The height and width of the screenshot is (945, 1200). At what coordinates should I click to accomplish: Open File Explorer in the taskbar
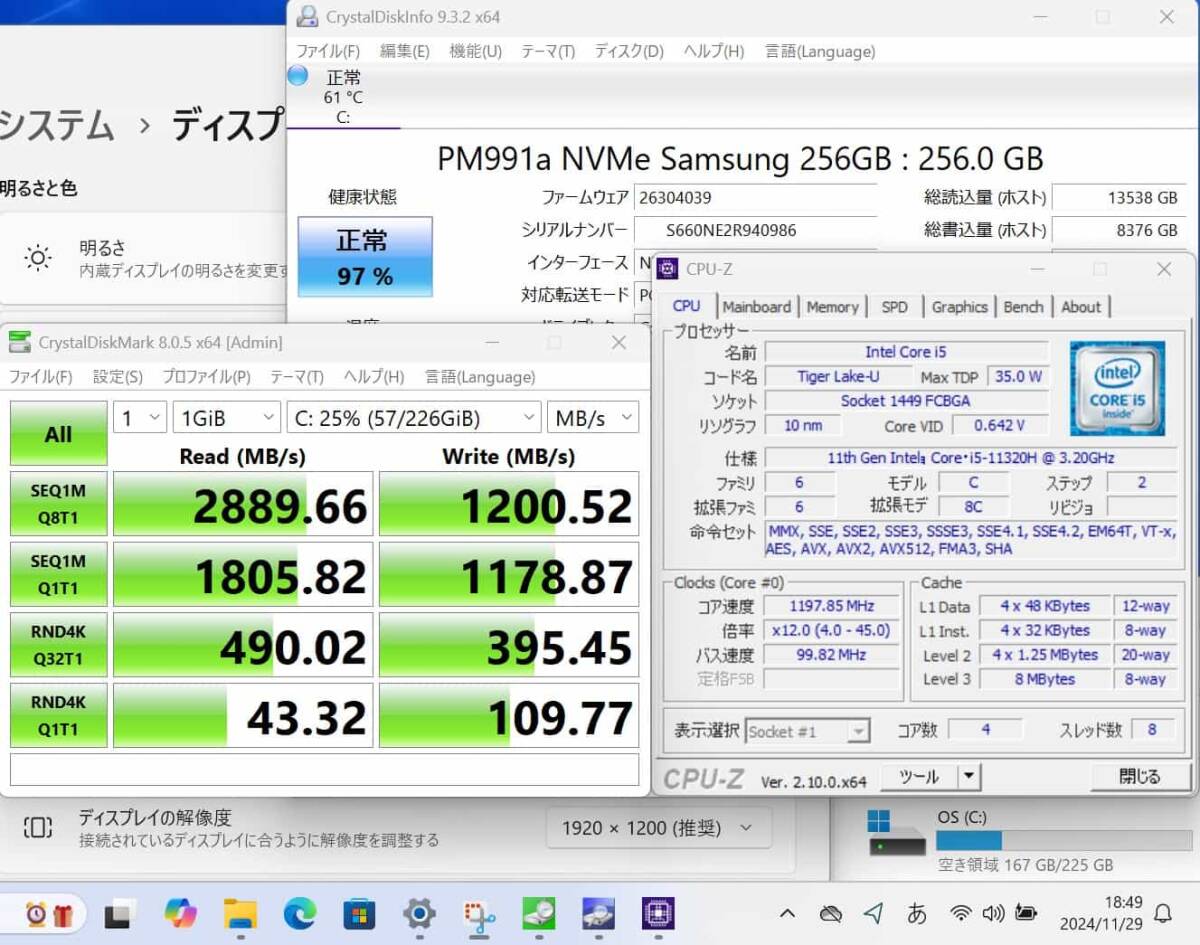[241, 913]
